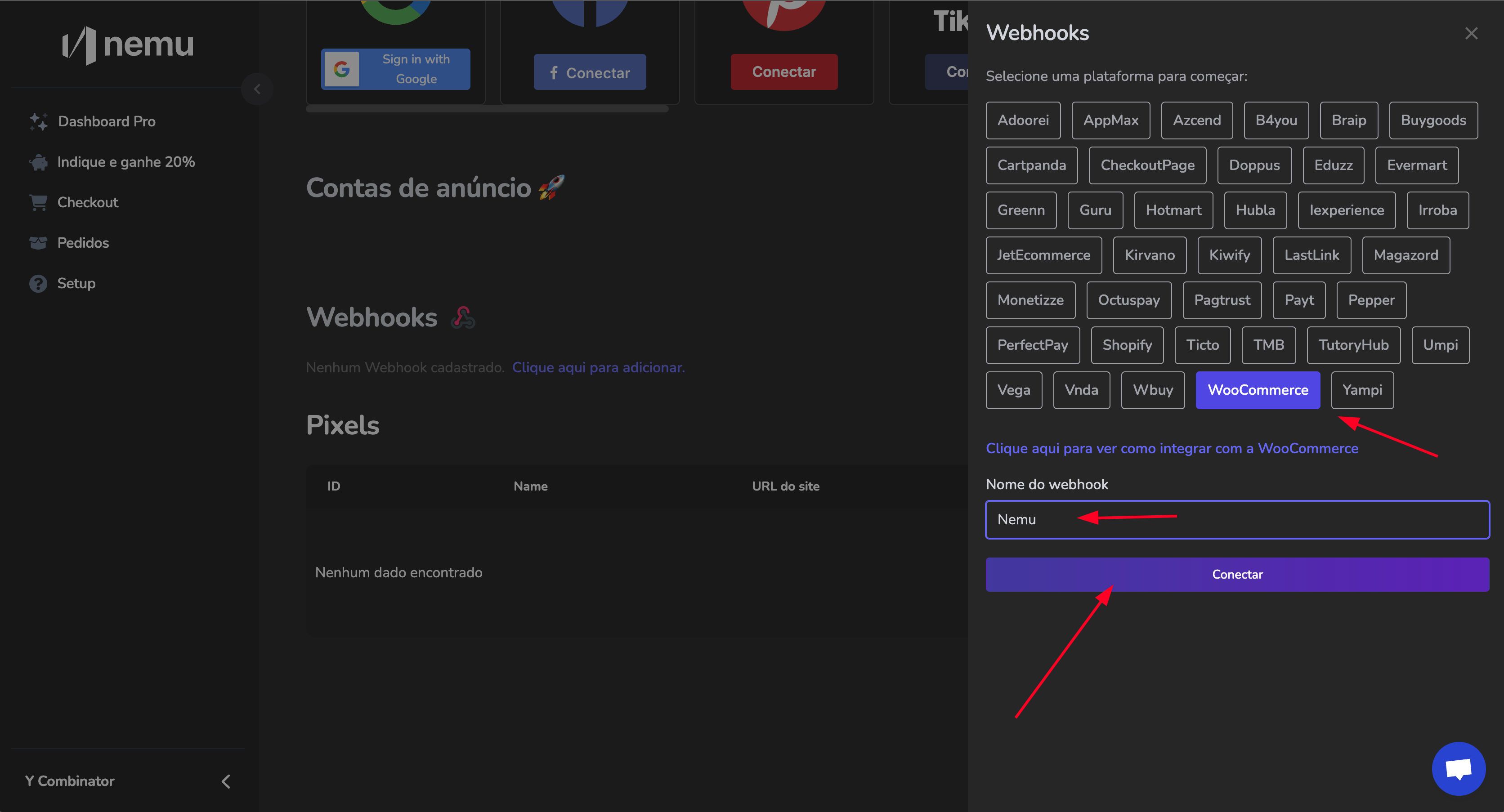
Task: Click the piggy bank referral icon
Action: tap(39, 162)
